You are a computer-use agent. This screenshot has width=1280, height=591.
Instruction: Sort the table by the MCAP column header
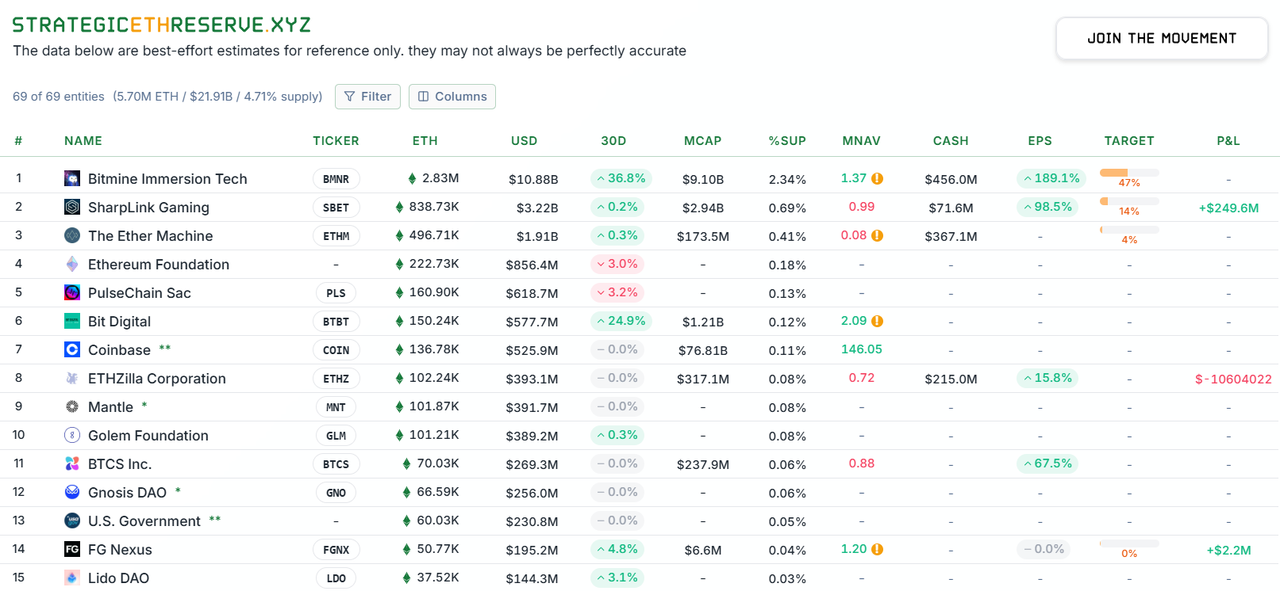click(703, 141)
